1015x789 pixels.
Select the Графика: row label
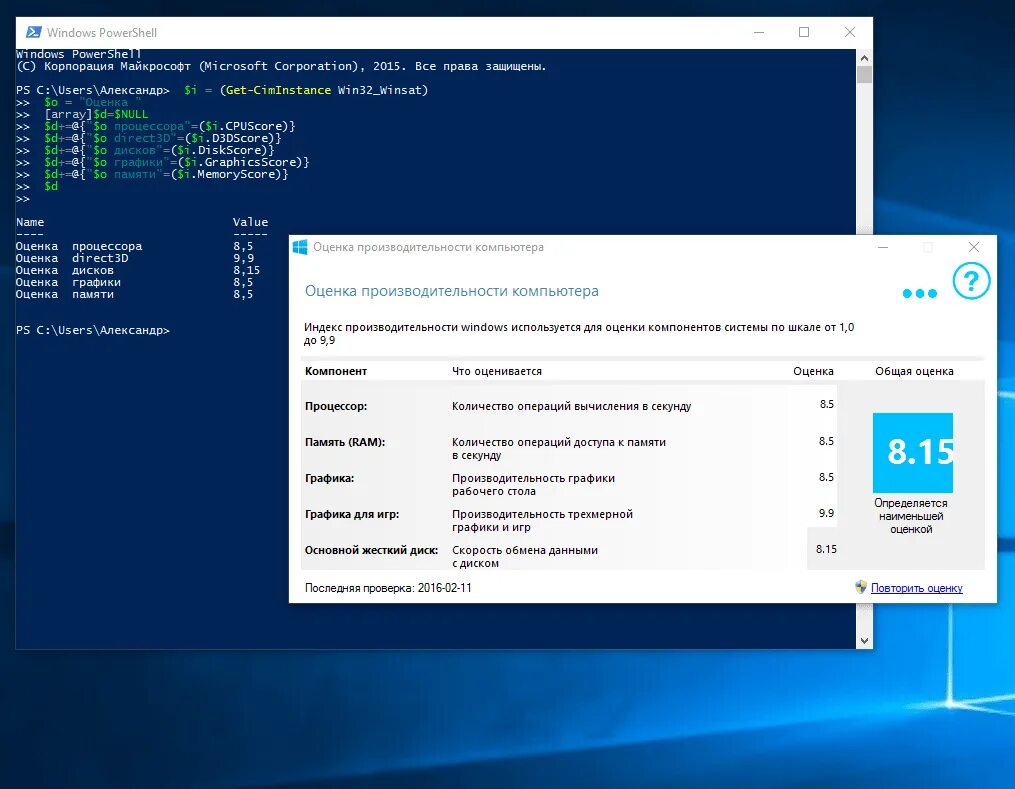pyautogui.click(x=329, y=478)
